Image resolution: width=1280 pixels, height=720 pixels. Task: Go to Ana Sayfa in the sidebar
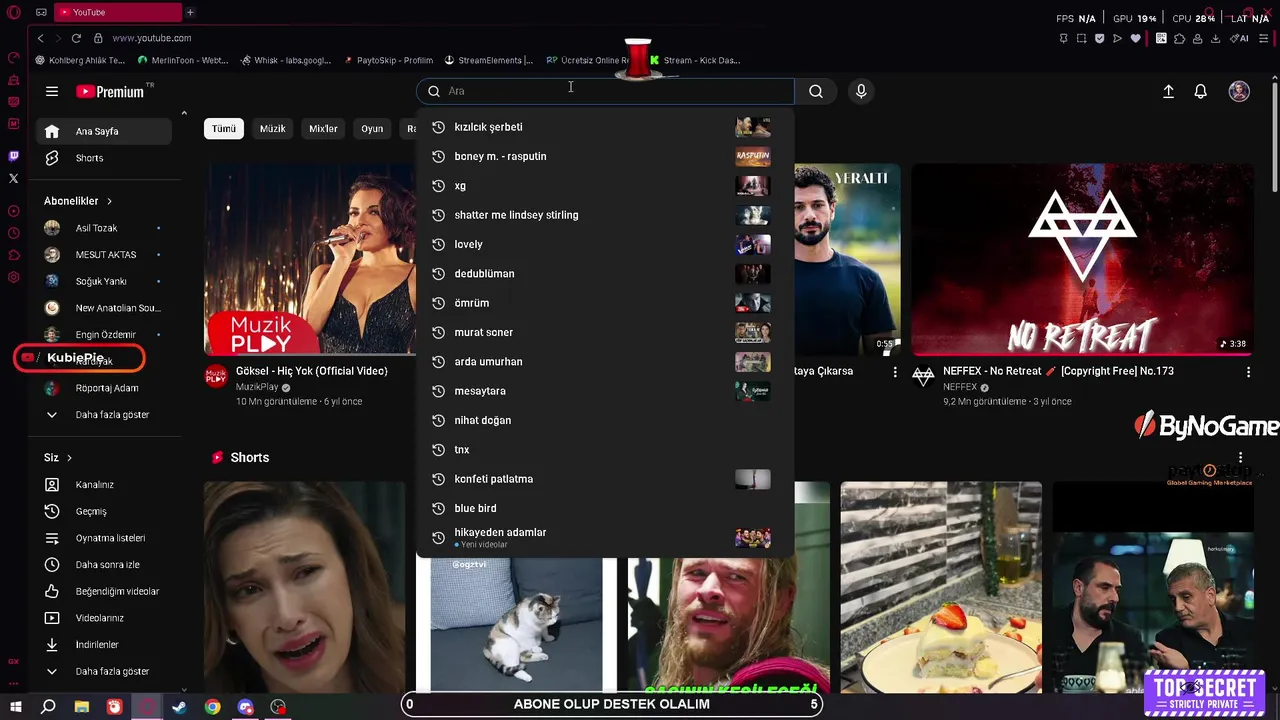point(104,131)
